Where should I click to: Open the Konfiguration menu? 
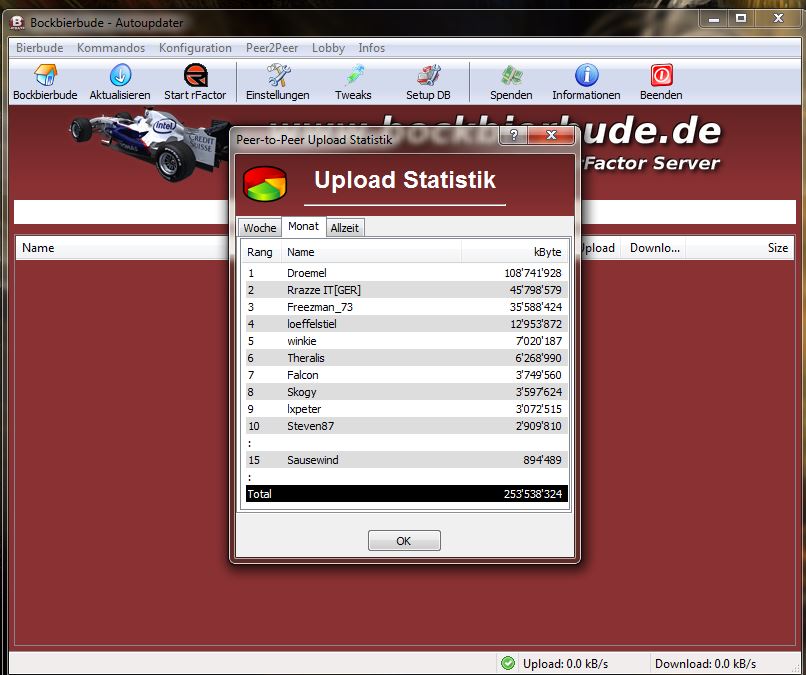(x=195, y=48)
